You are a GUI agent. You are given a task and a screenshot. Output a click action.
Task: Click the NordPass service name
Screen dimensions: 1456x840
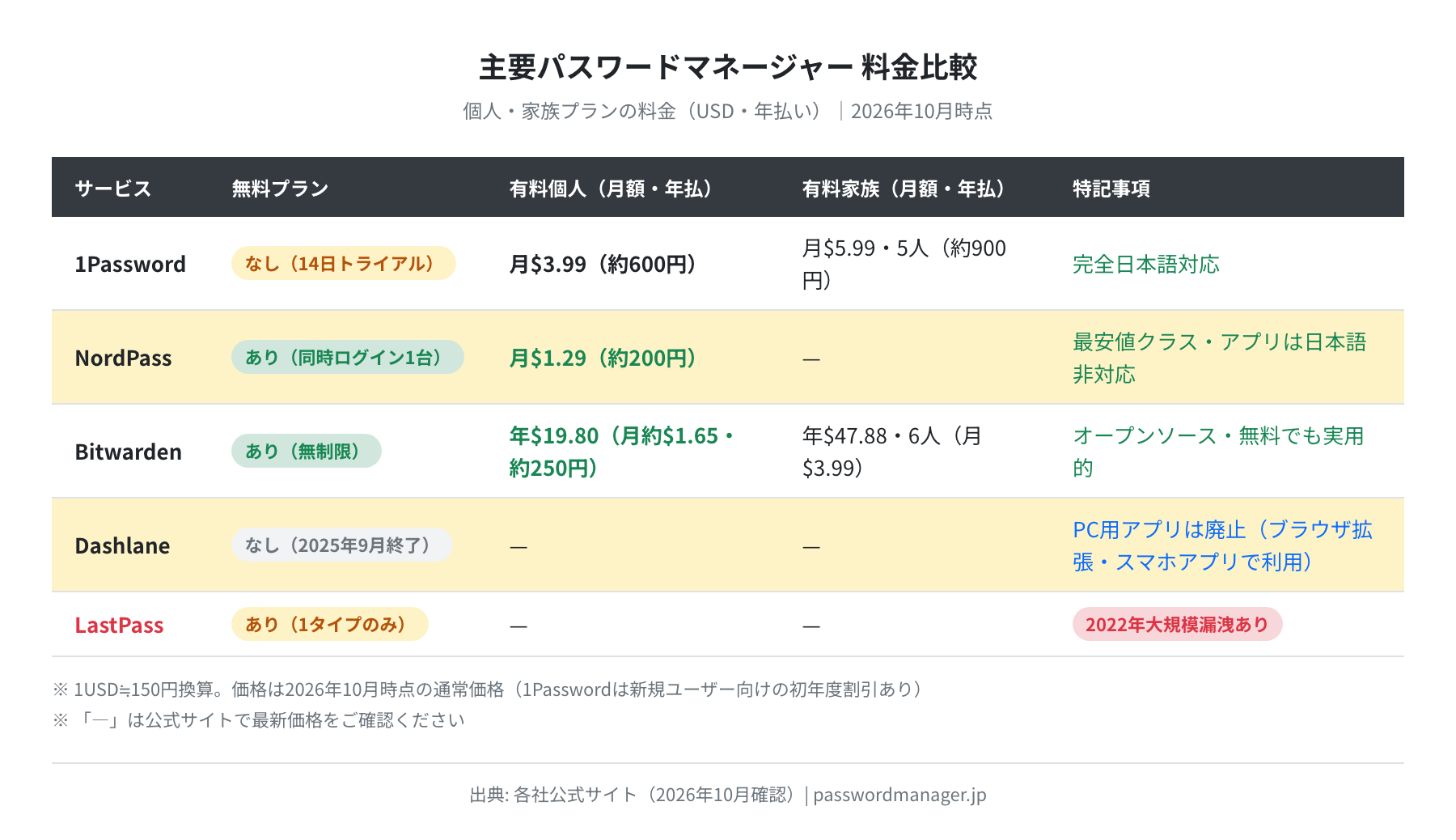[x=123, y=358]
